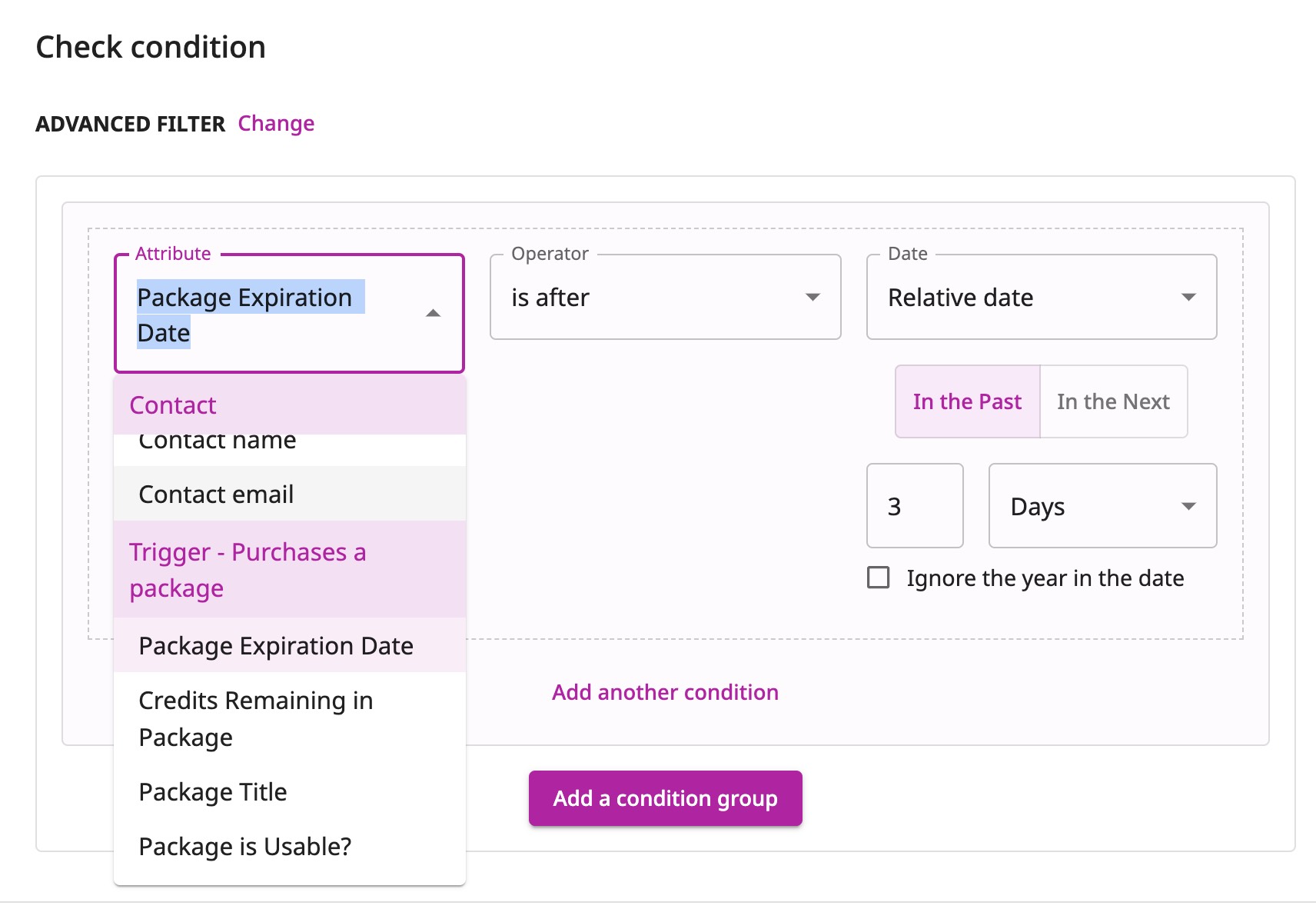Select 'Package Expiration Date' from the list
The width and height of the screenshot is (1316, 909).
pos(275,646)
